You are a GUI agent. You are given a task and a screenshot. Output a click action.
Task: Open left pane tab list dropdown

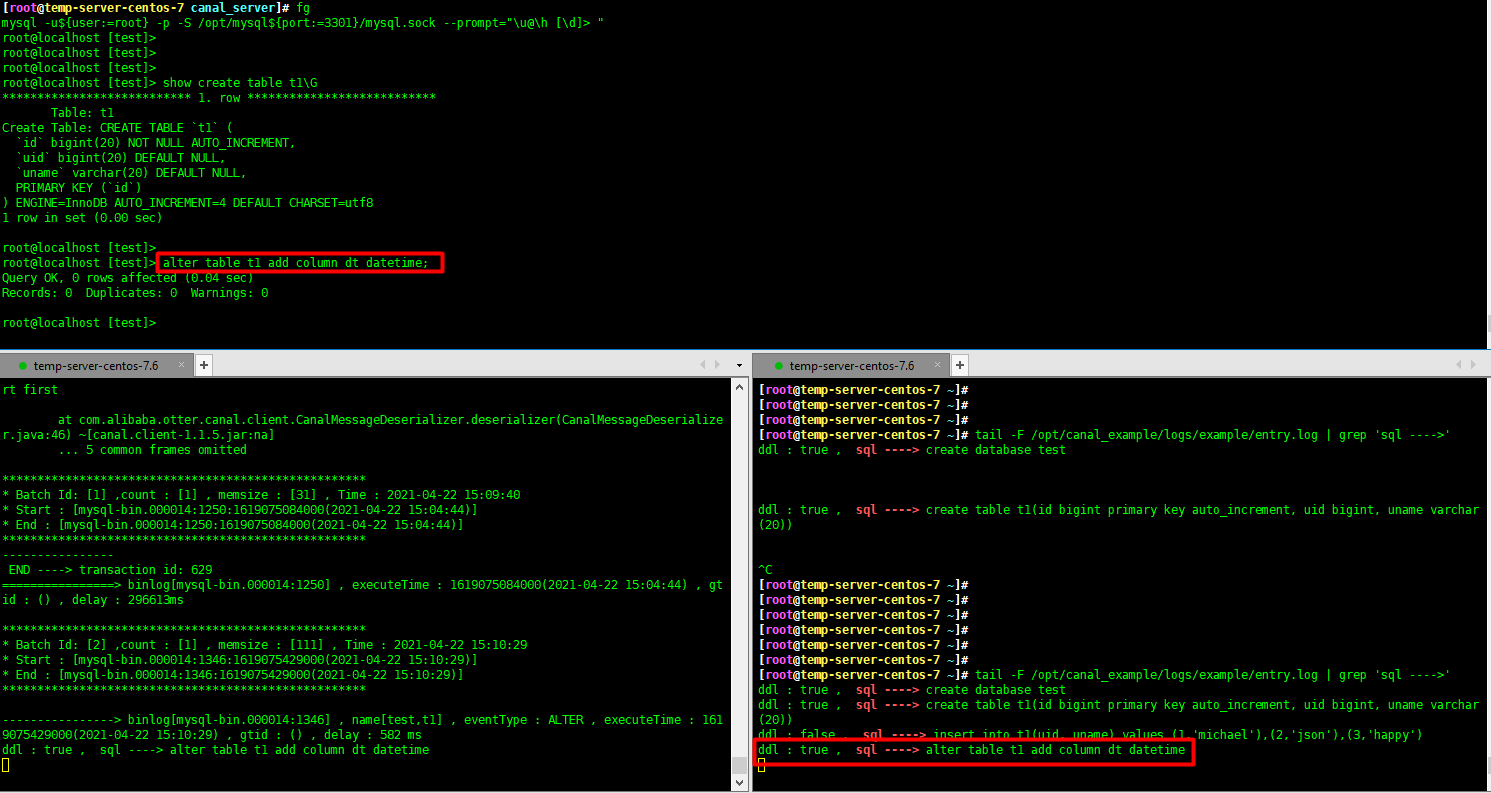click(739, 366)
